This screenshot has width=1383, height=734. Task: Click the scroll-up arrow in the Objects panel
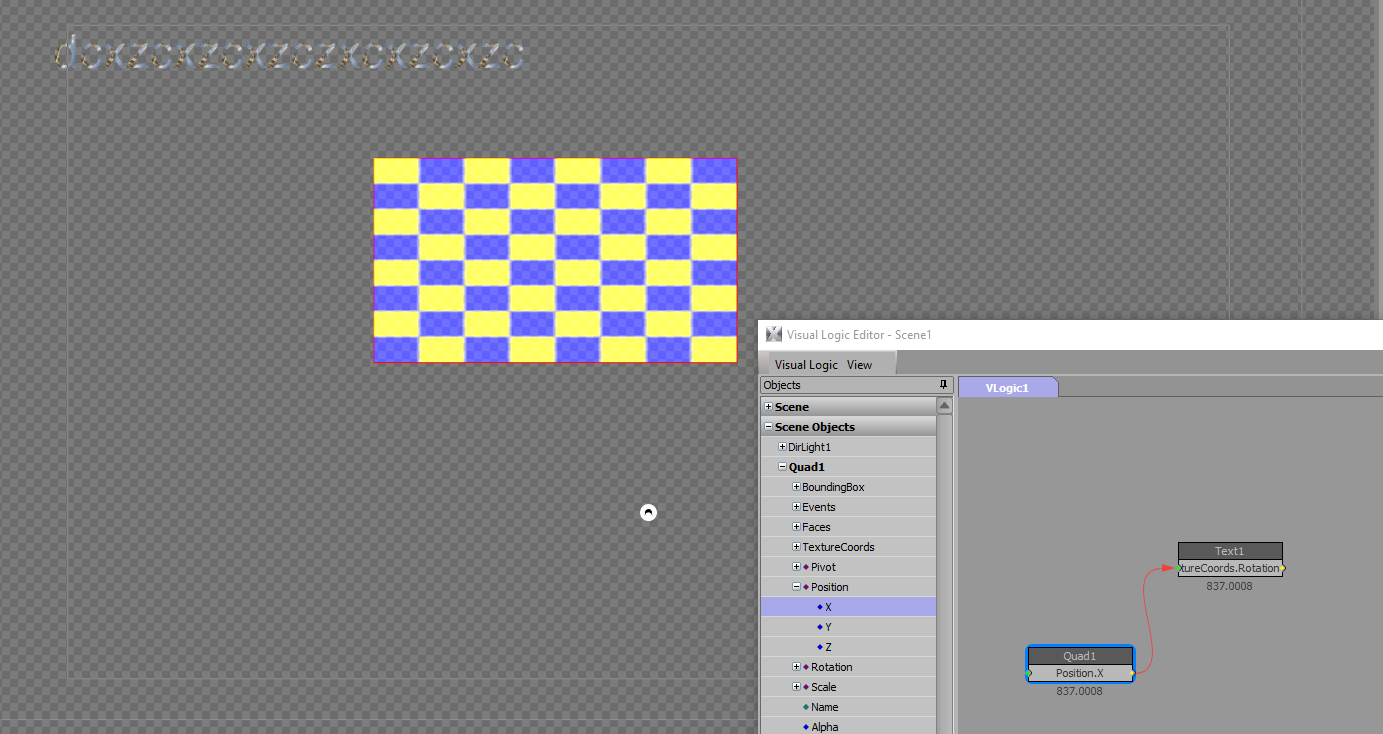pos(943,404)
